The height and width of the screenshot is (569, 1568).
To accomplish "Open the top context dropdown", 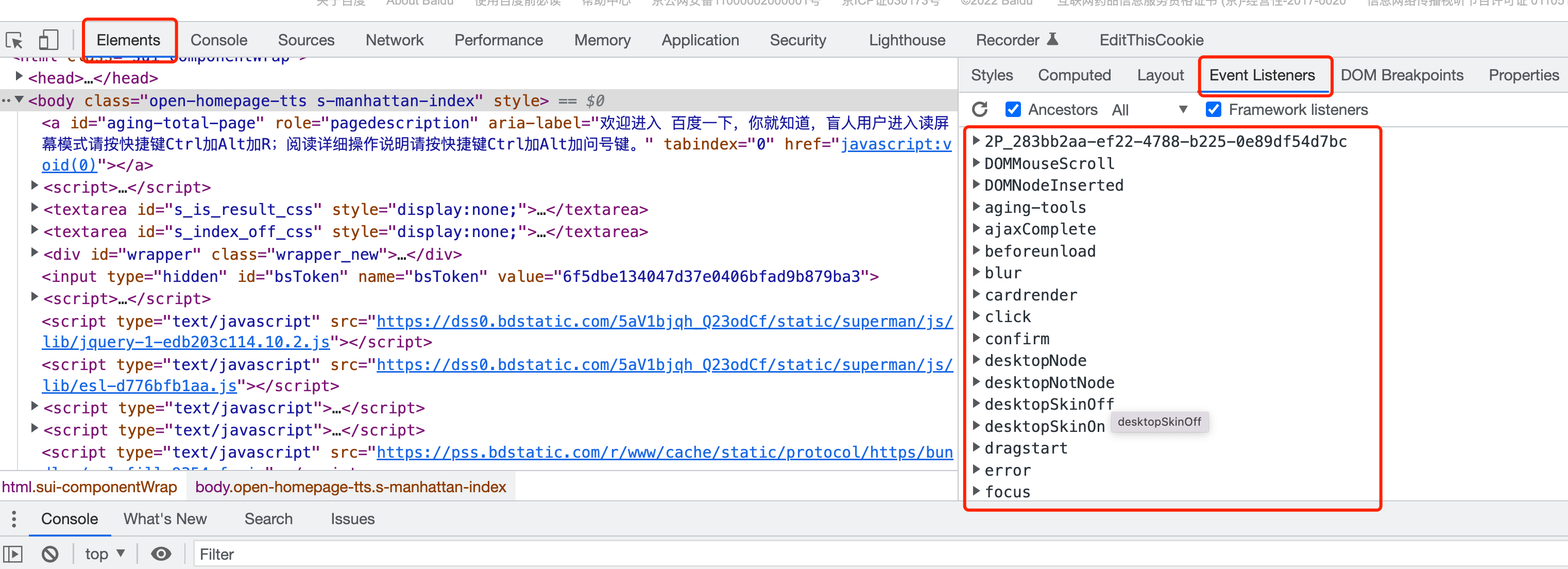I will [x=105, y=554].
